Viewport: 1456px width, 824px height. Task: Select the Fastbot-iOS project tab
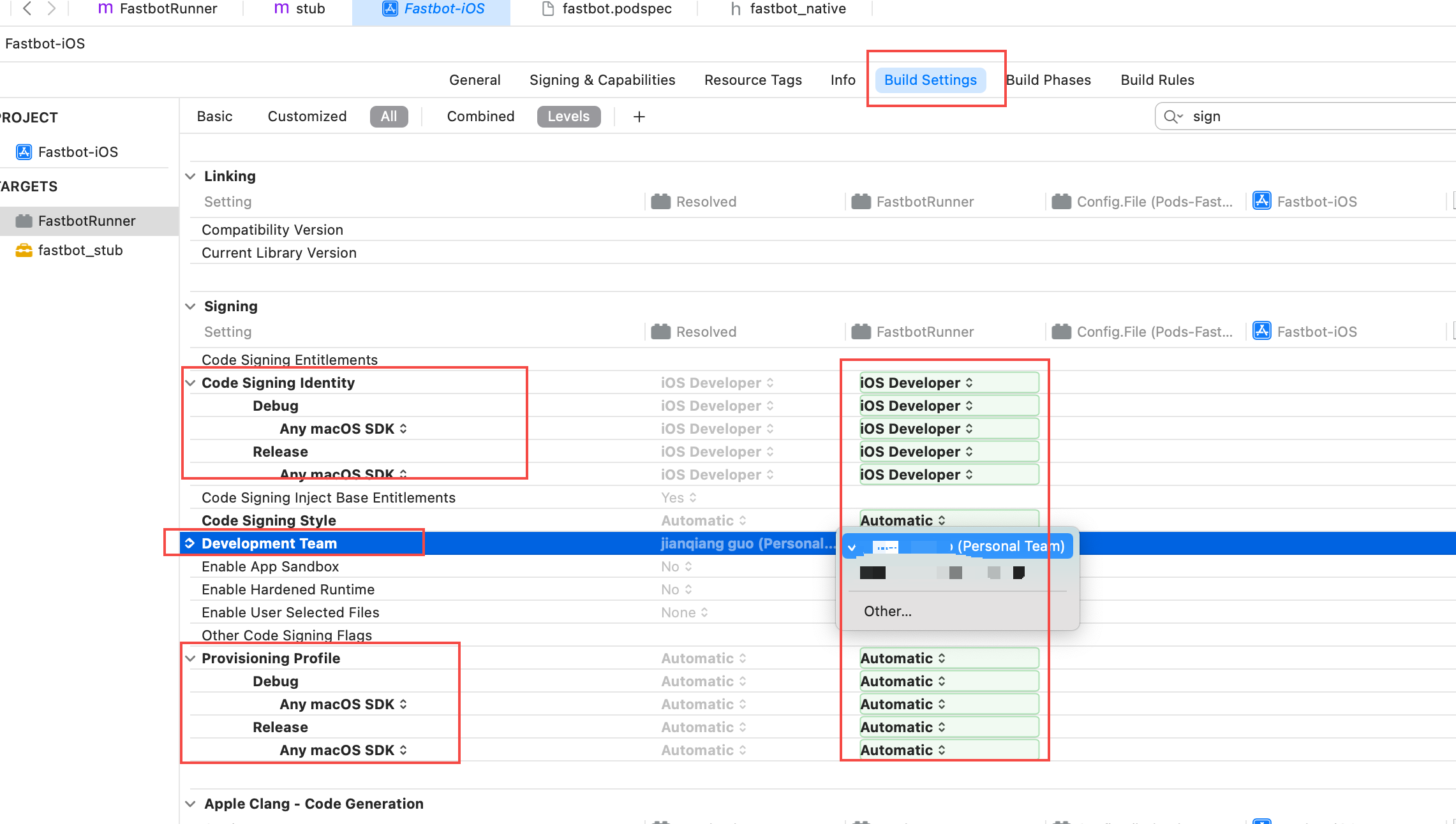pos(433,9)
